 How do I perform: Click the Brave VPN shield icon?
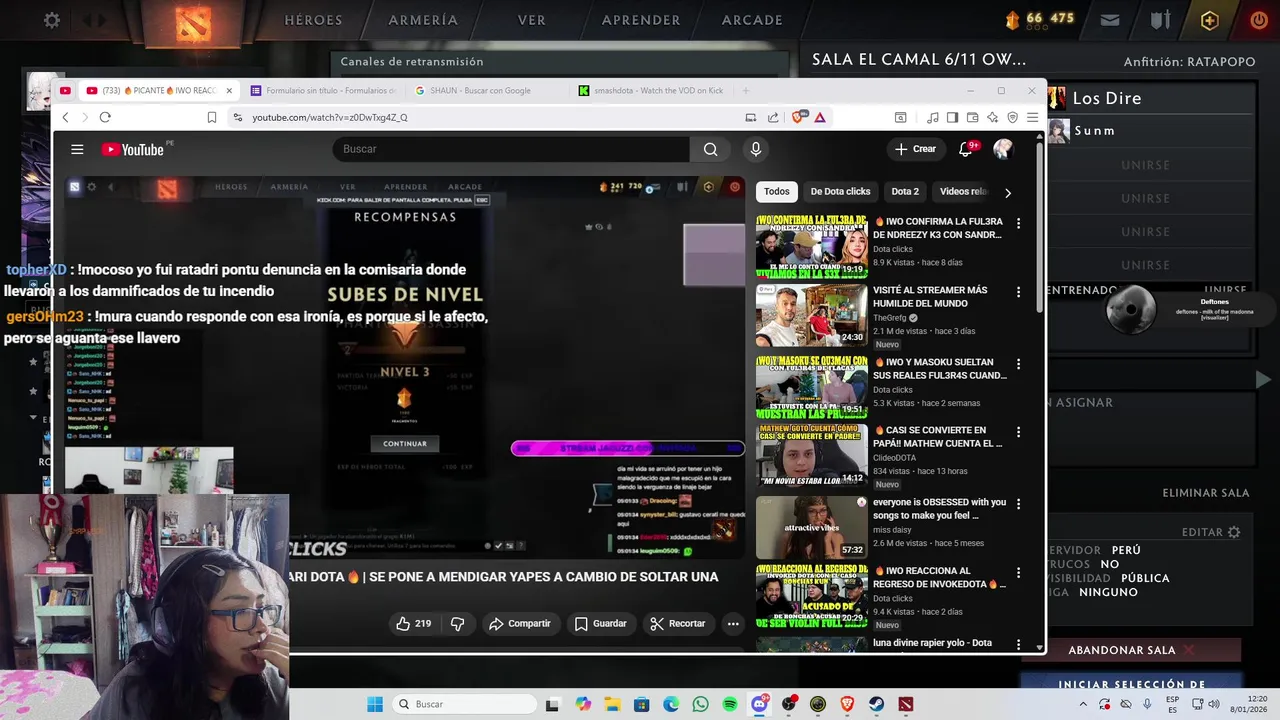pyautogui.click(x=1012, y=117)
